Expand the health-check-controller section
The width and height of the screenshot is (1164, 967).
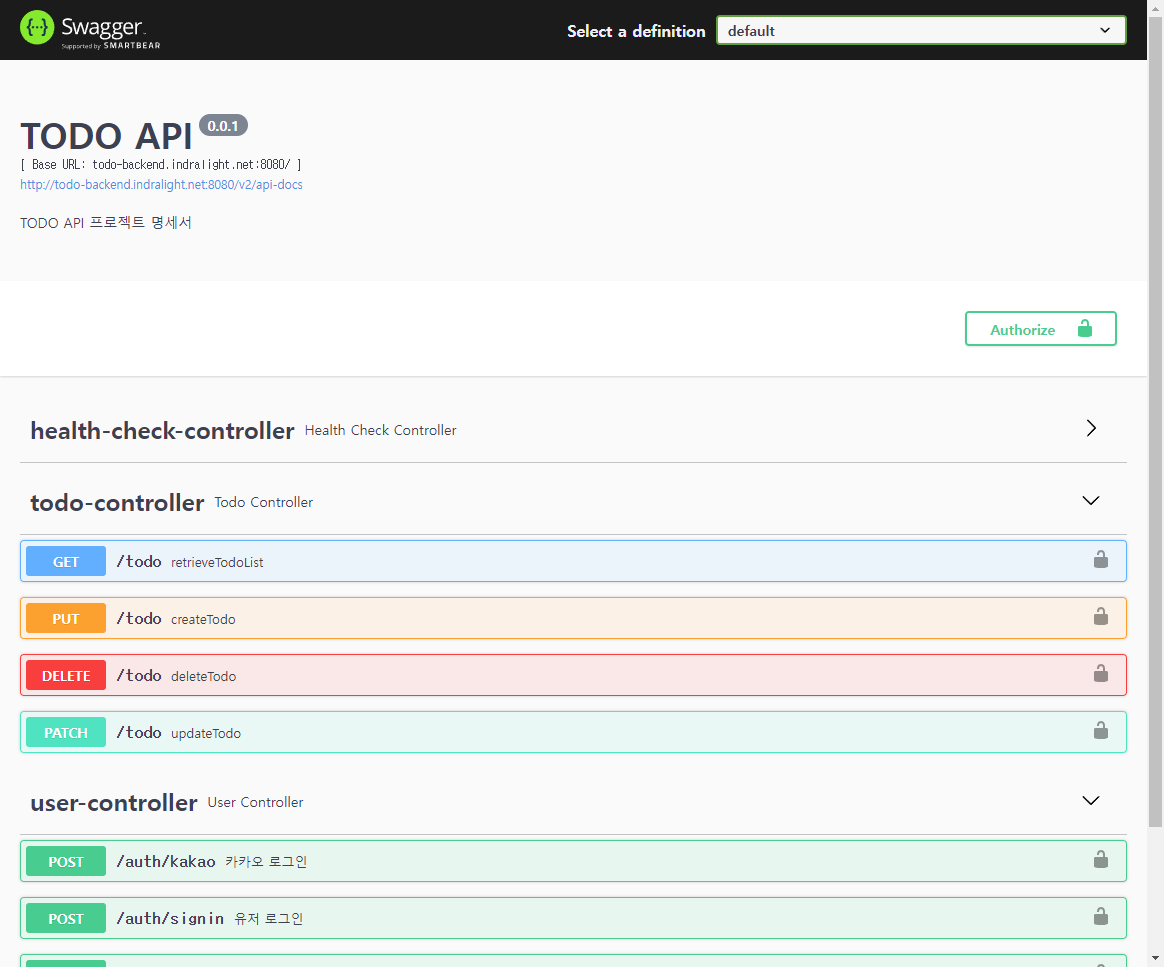coord(1090,428)
